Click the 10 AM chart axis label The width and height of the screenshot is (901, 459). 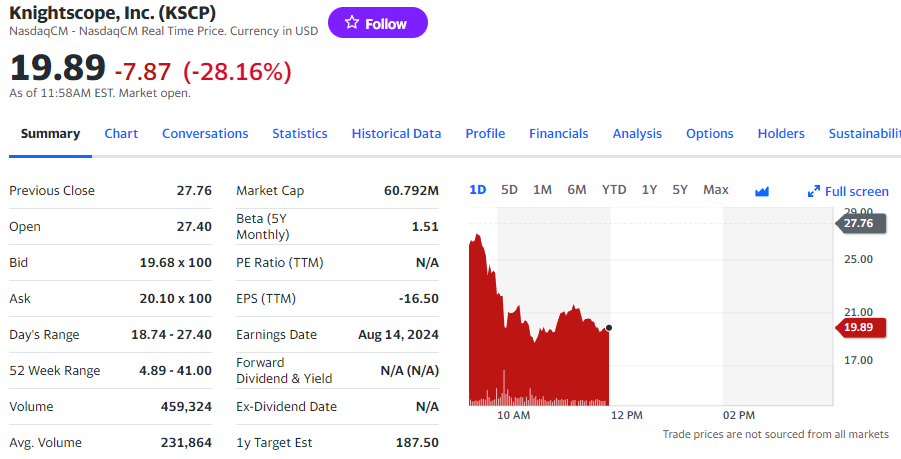coord(513,415)
